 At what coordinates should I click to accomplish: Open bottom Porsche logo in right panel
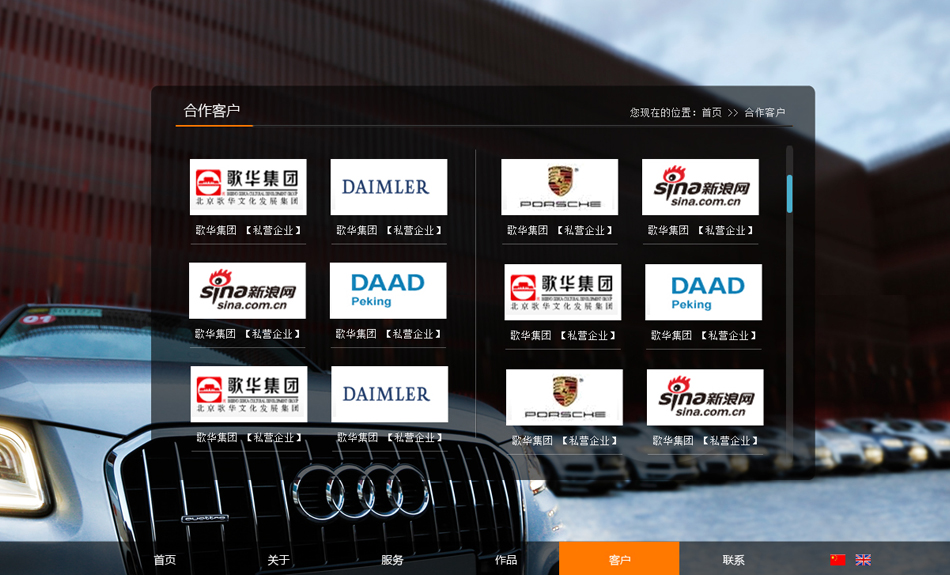pyautogui.click(x=564, y=397)
